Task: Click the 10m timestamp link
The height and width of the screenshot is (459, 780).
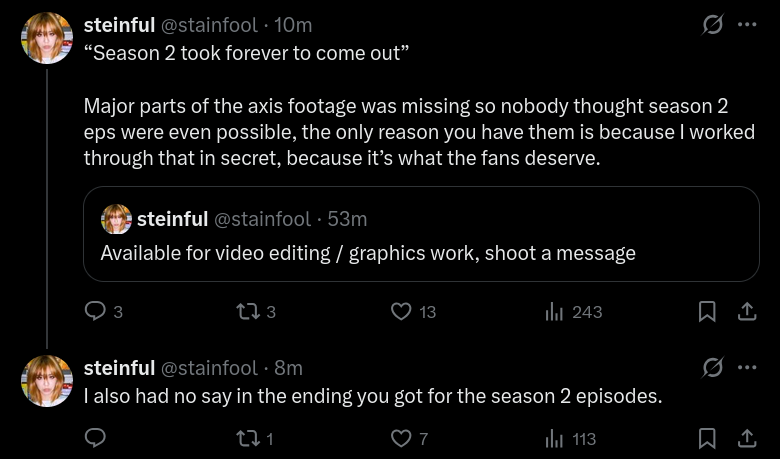Action: click(293, 25)
